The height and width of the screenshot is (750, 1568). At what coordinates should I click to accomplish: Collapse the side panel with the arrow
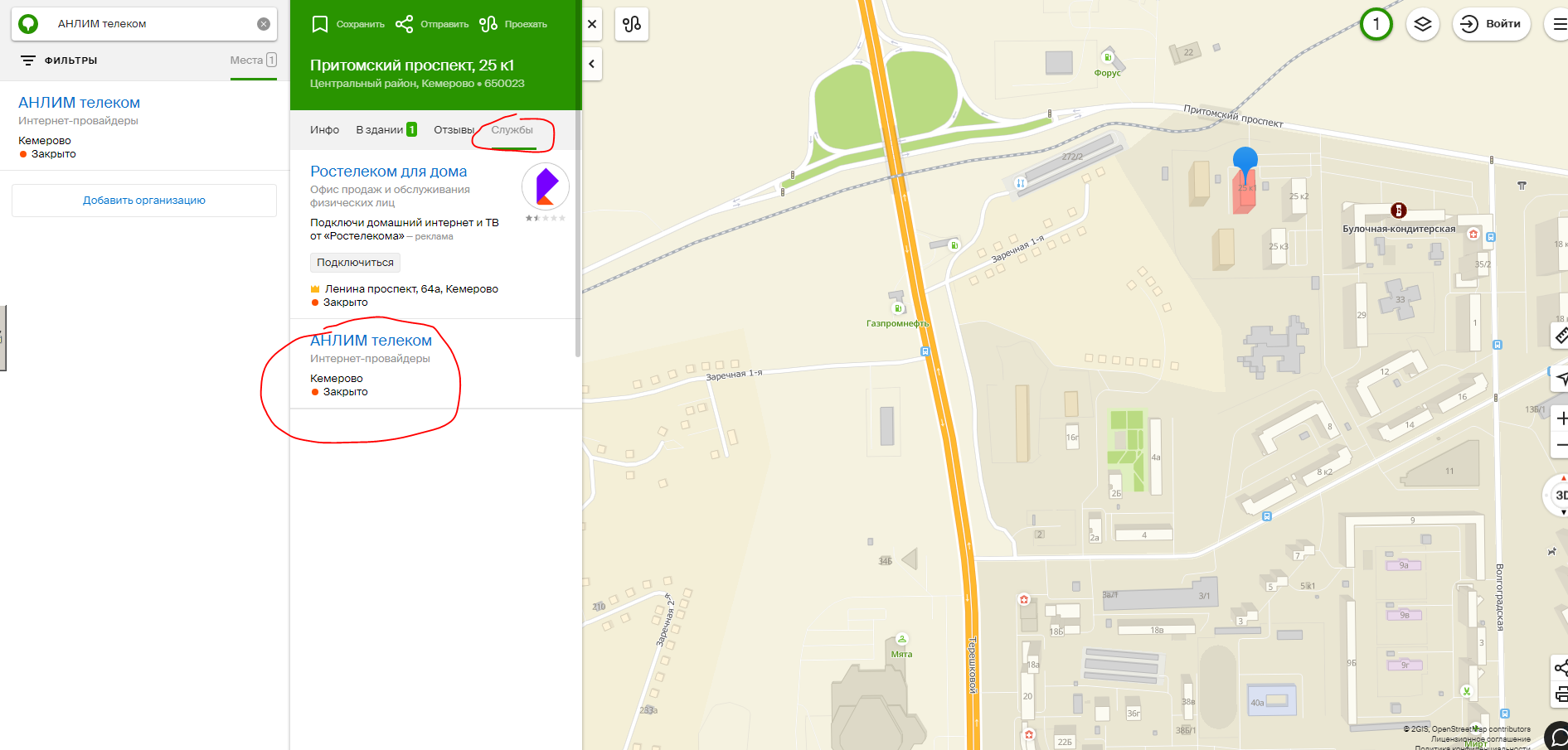click(592, 64)
